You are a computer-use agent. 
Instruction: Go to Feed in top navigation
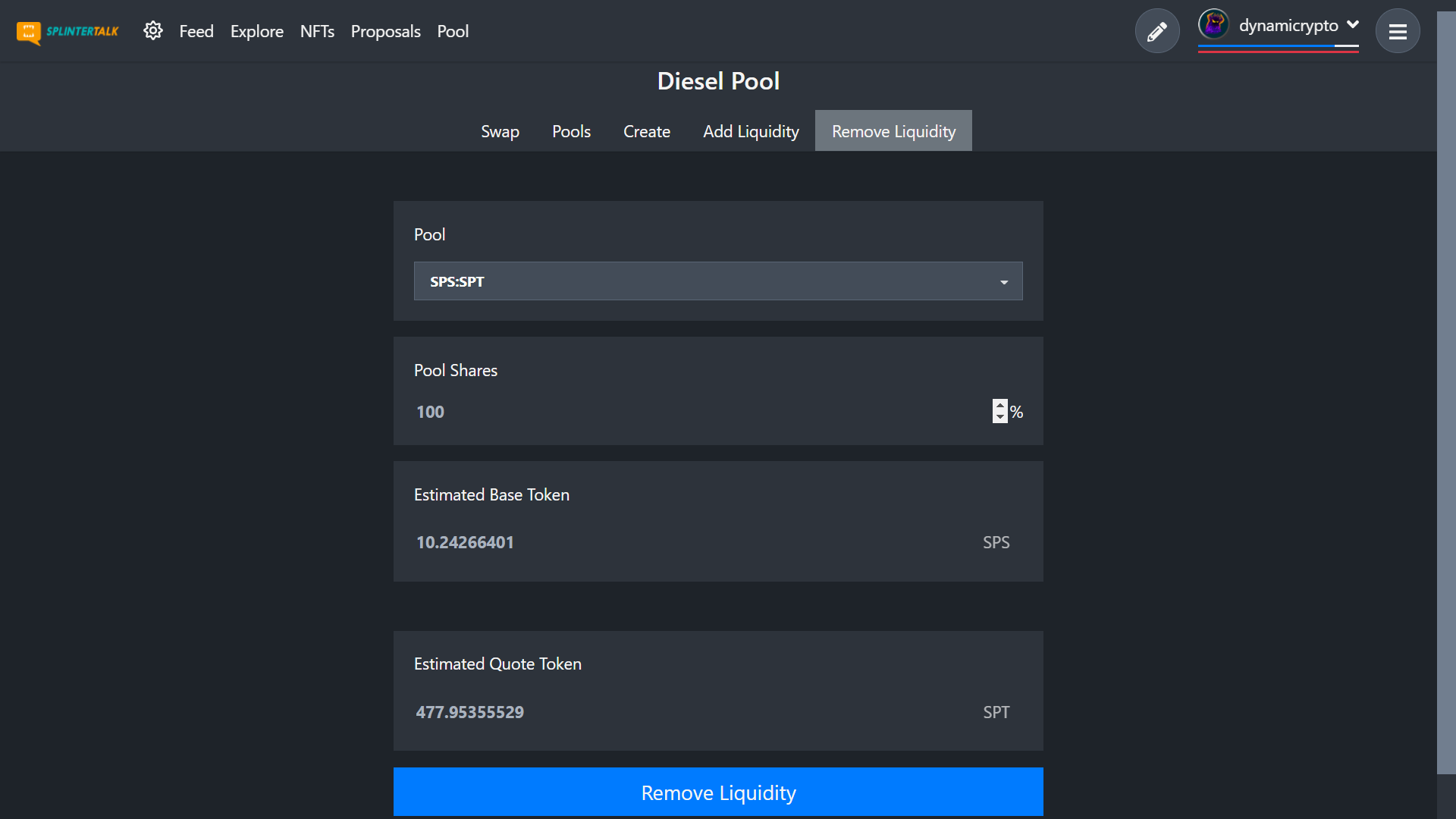tap(196, 31)
